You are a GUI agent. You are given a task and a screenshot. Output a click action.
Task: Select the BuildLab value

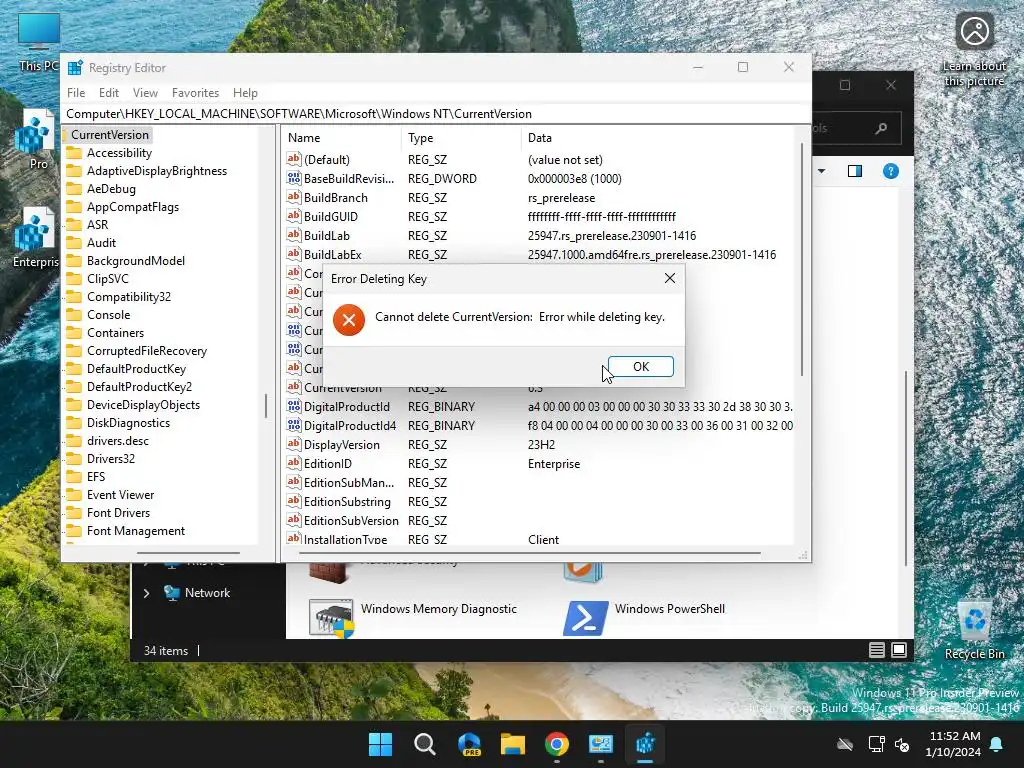point(327,235)
